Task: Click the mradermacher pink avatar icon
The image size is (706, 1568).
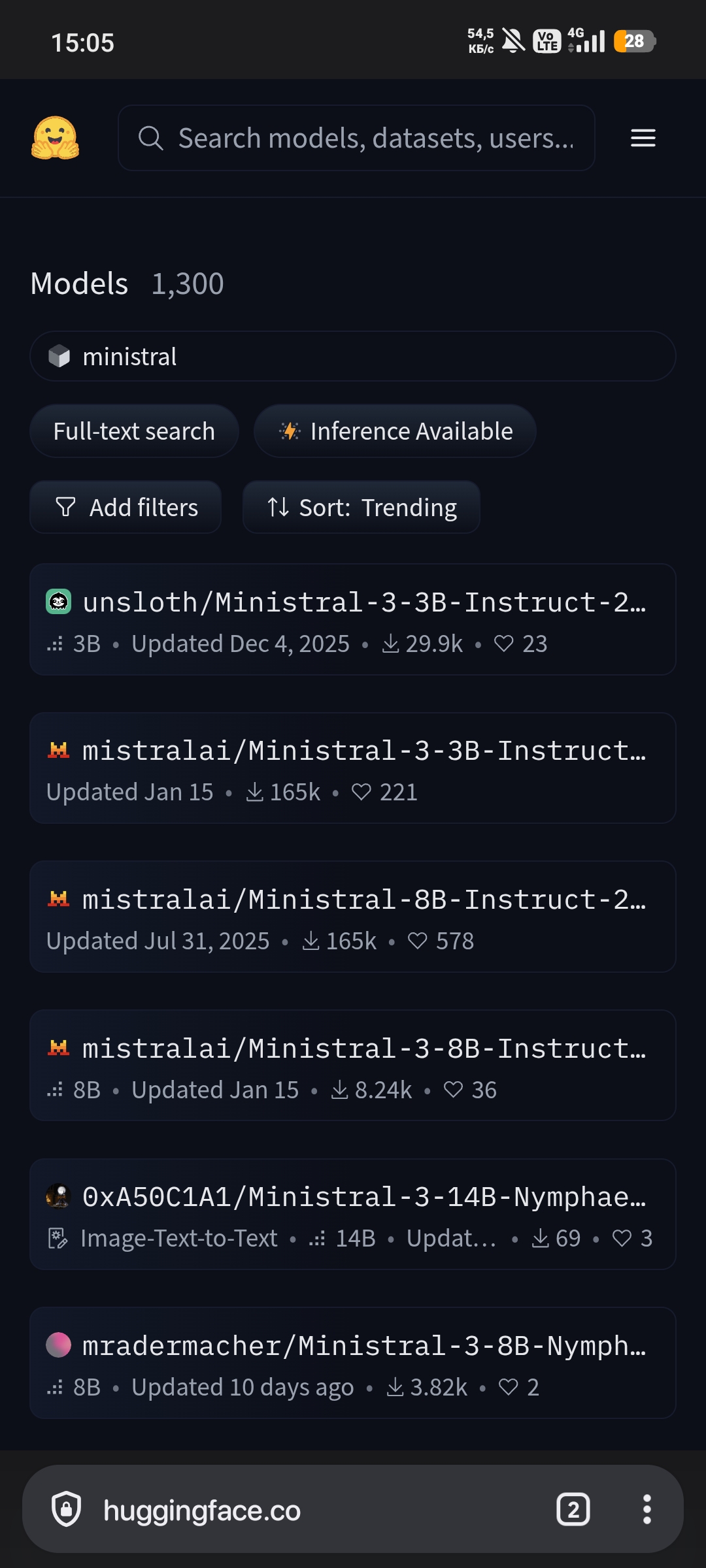Action: coord(58,1345)
